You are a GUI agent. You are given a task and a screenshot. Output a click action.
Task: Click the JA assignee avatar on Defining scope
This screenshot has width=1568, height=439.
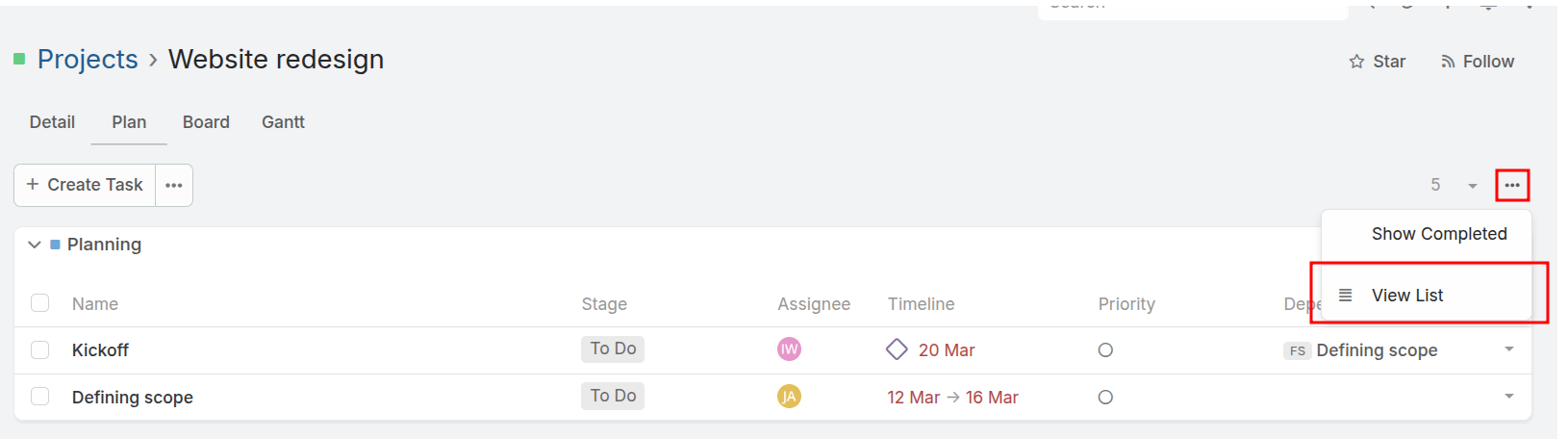pyautogui.click(x=789, y=397)
